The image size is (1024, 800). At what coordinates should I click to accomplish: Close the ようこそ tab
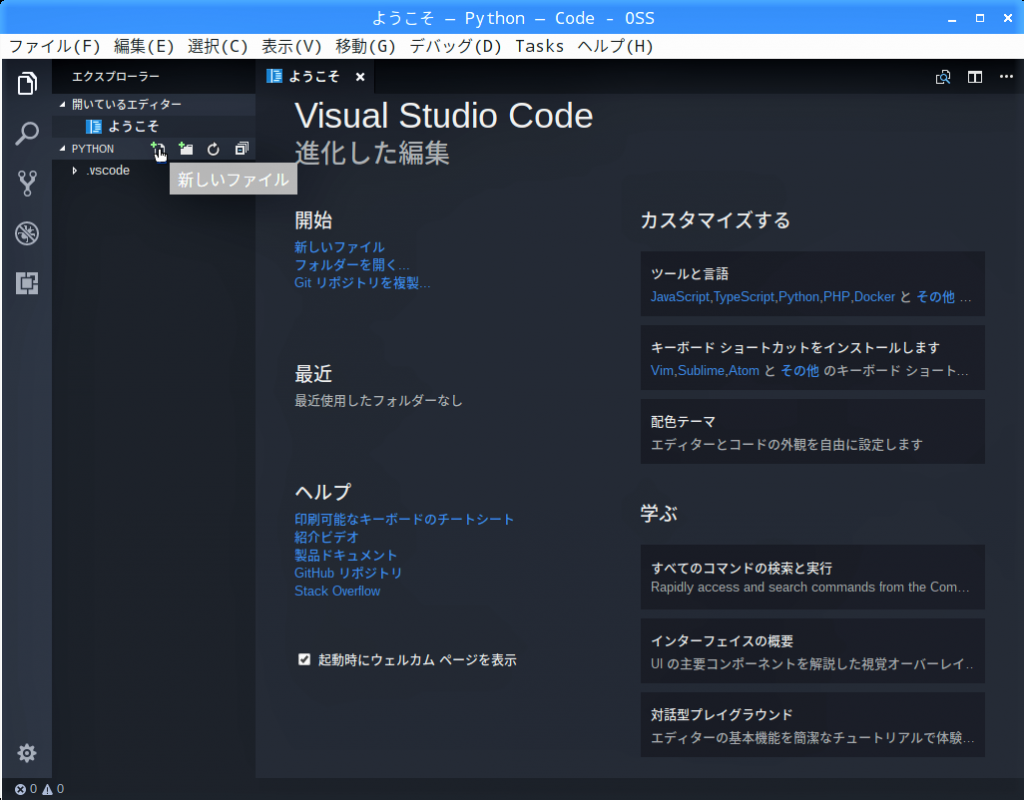pos(360,77)
